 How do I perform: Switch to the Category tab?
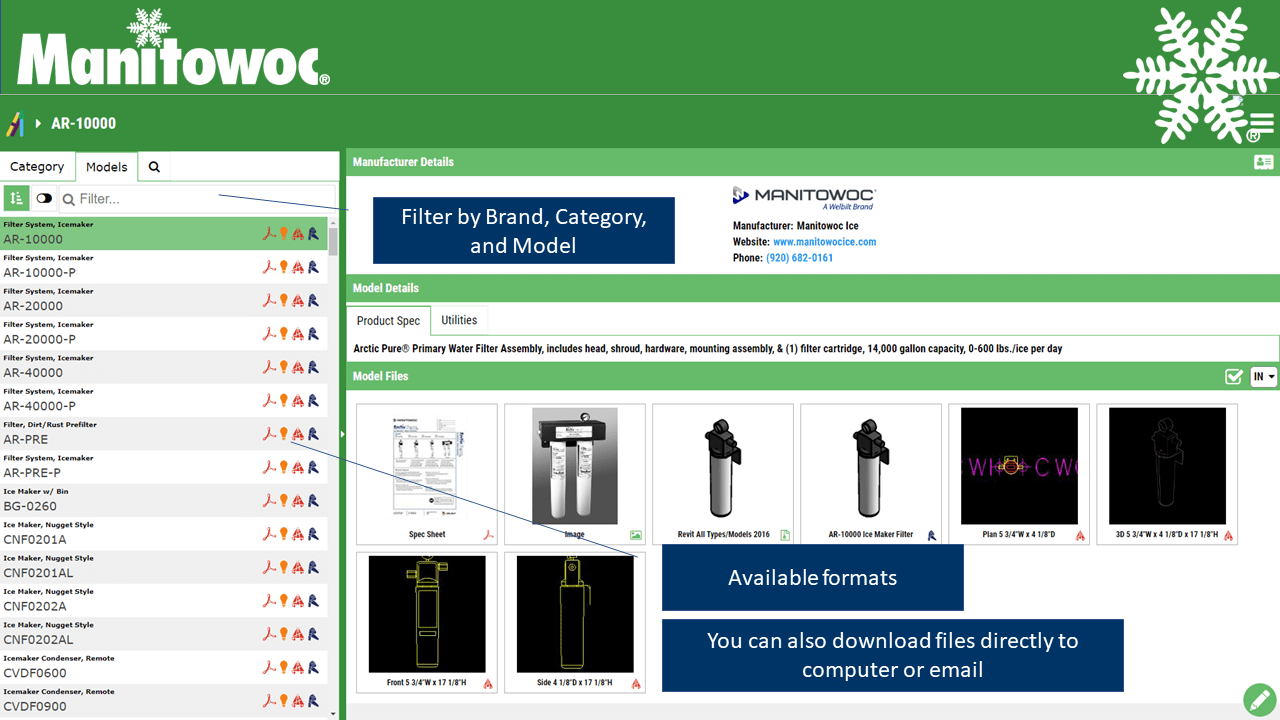[37, 167]
